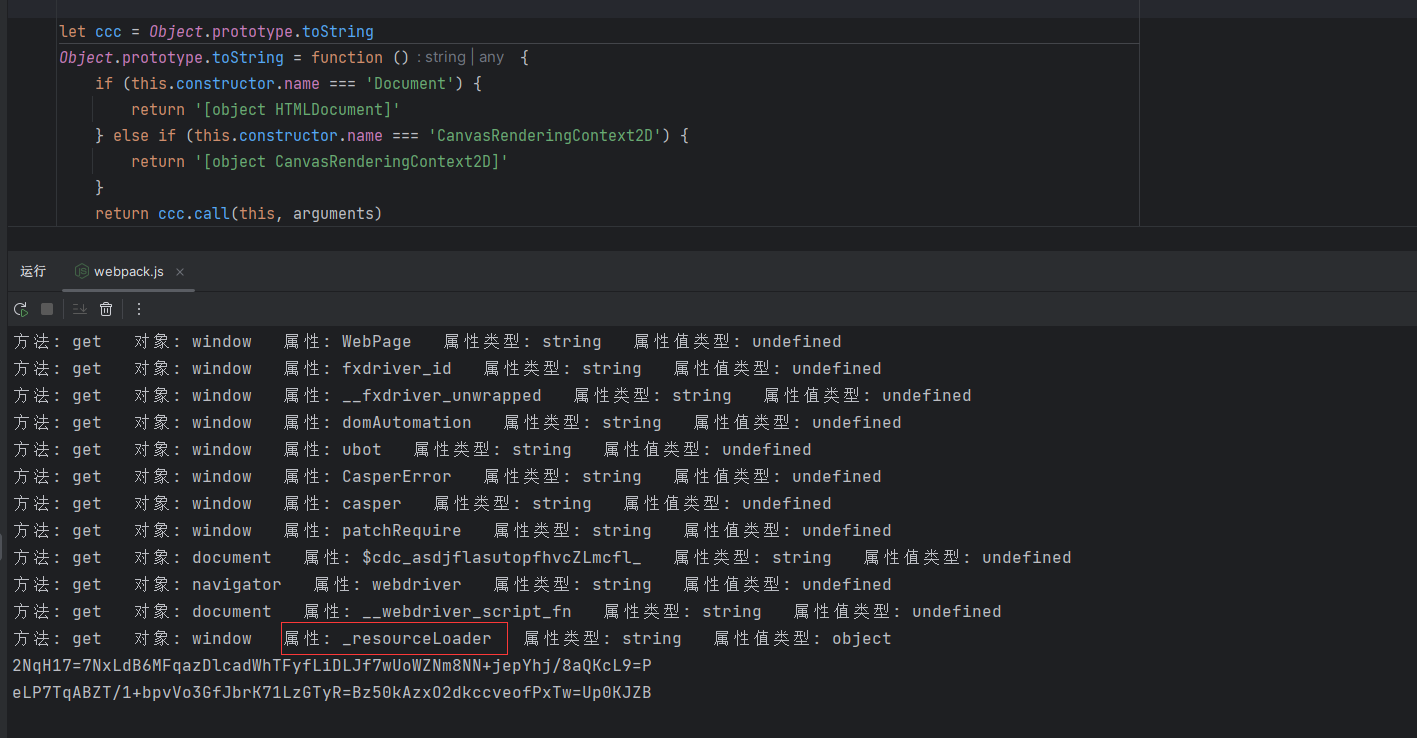Click the ccc variable in the editor
The width and height of the screenshot is (1417, 738).
[x=108, y=31]
